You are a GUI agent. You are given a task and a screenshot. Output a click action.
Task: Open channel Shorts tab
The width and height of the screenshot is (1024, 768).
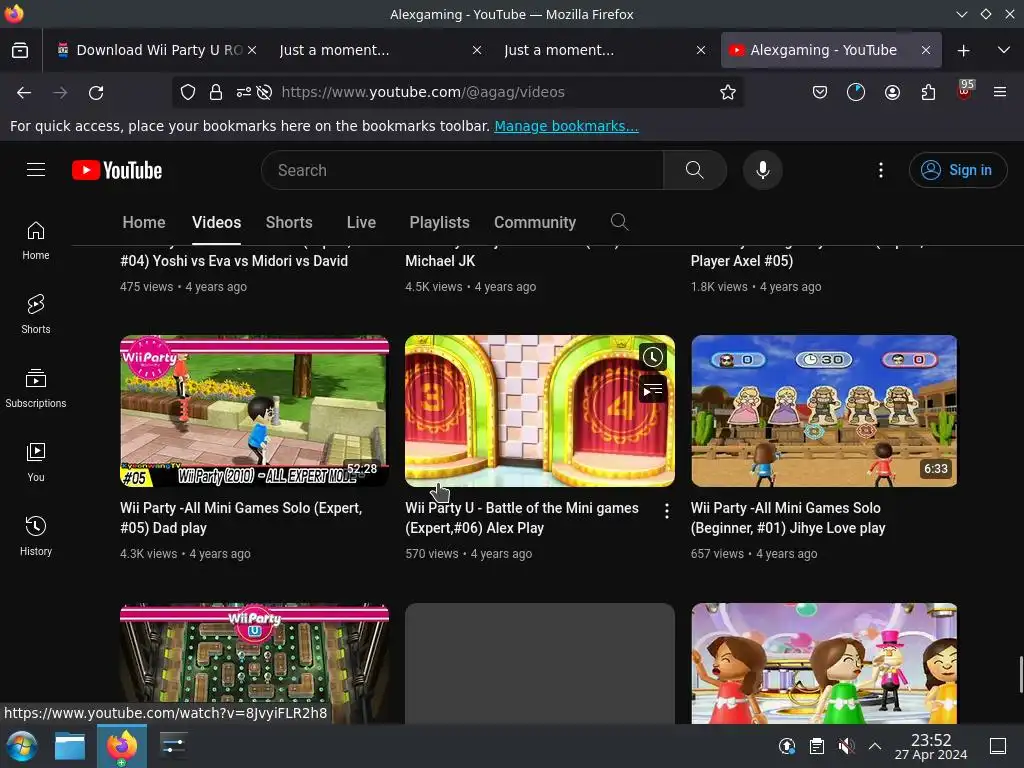(289, 222)
